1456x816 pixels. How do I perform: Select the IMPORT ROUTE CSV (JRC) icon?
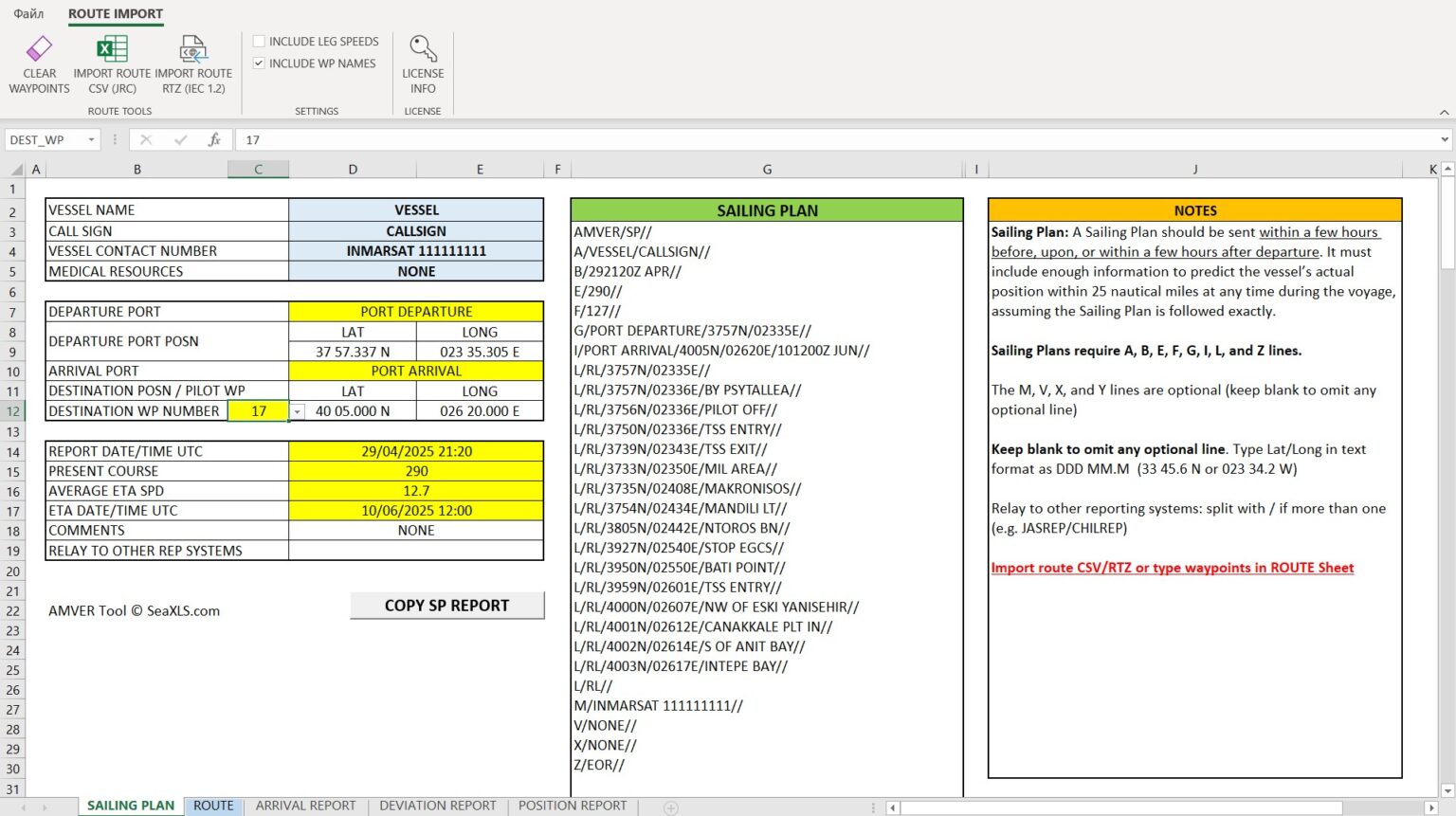(x=111, y=48)
